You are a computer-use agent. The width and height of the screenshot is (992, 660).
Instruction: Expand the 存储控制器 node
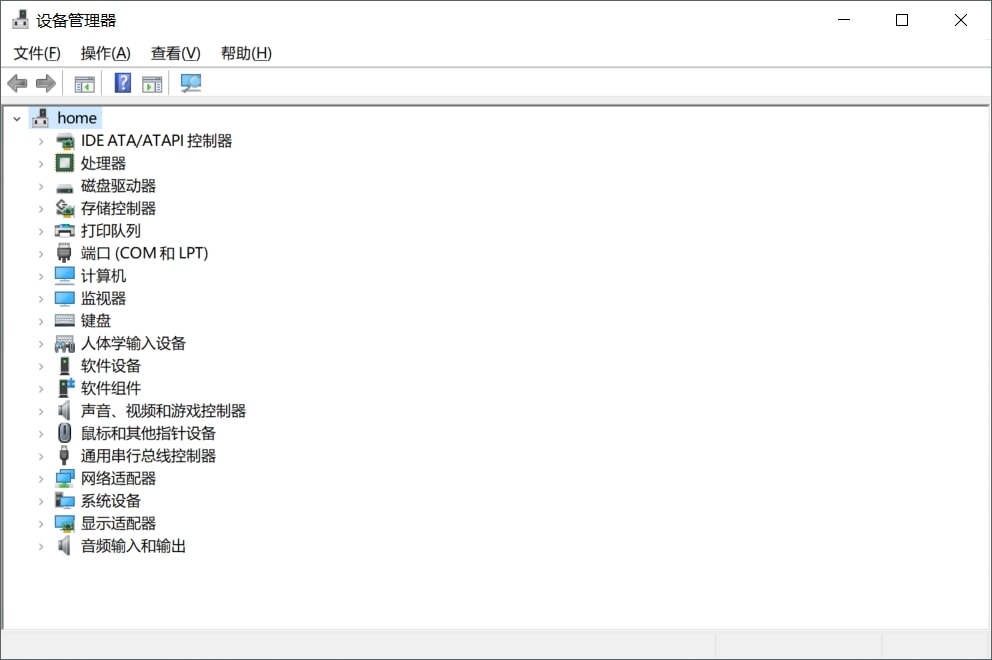point(41,209)
